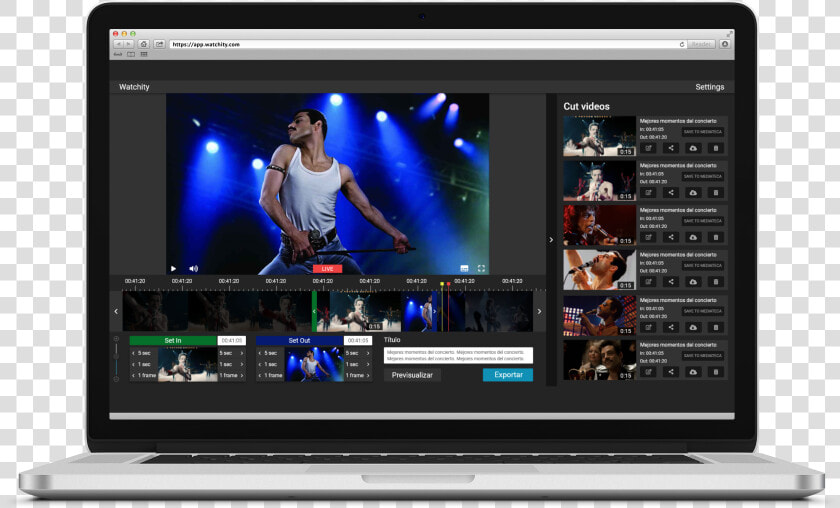Click the yellow marker on timeline
This screenshot has width=840, height=508.
click(x=442, y=284)
